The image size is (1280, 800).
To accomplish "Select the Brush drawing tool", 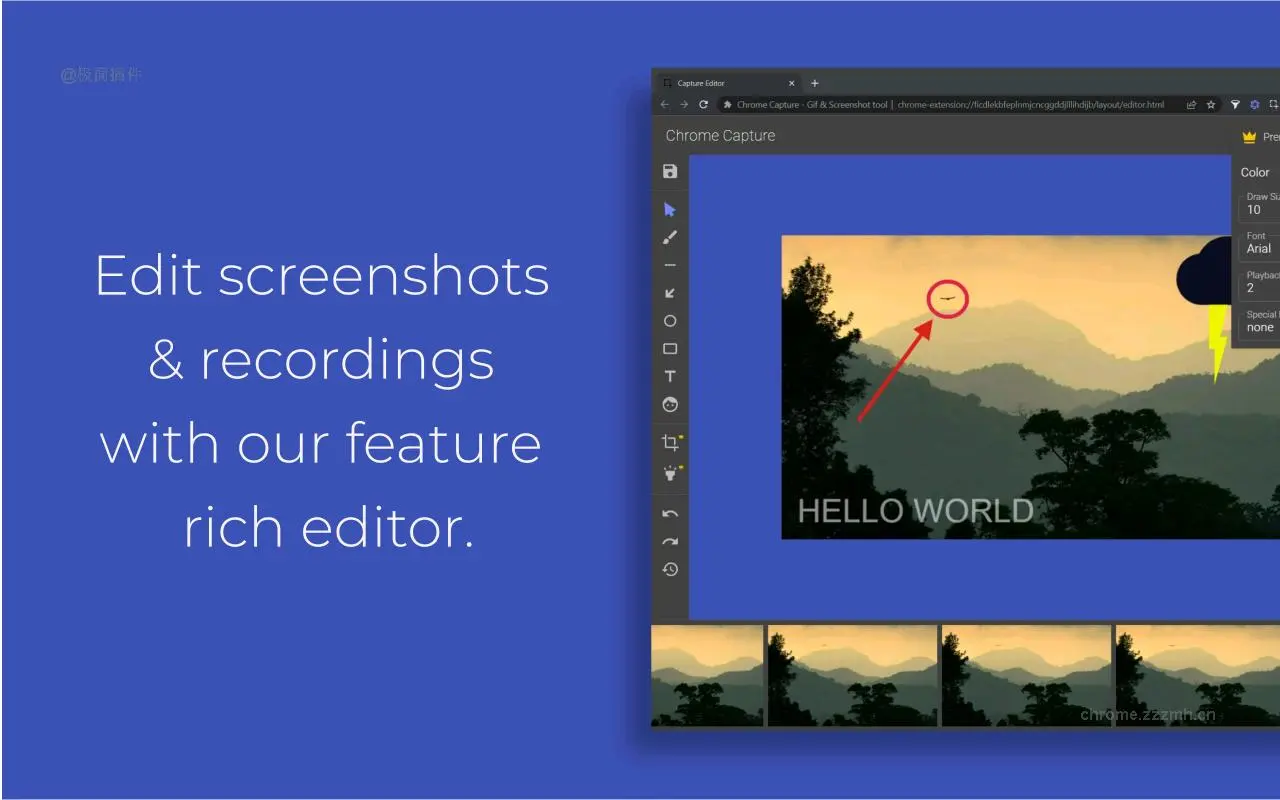I will pos(670,238).
